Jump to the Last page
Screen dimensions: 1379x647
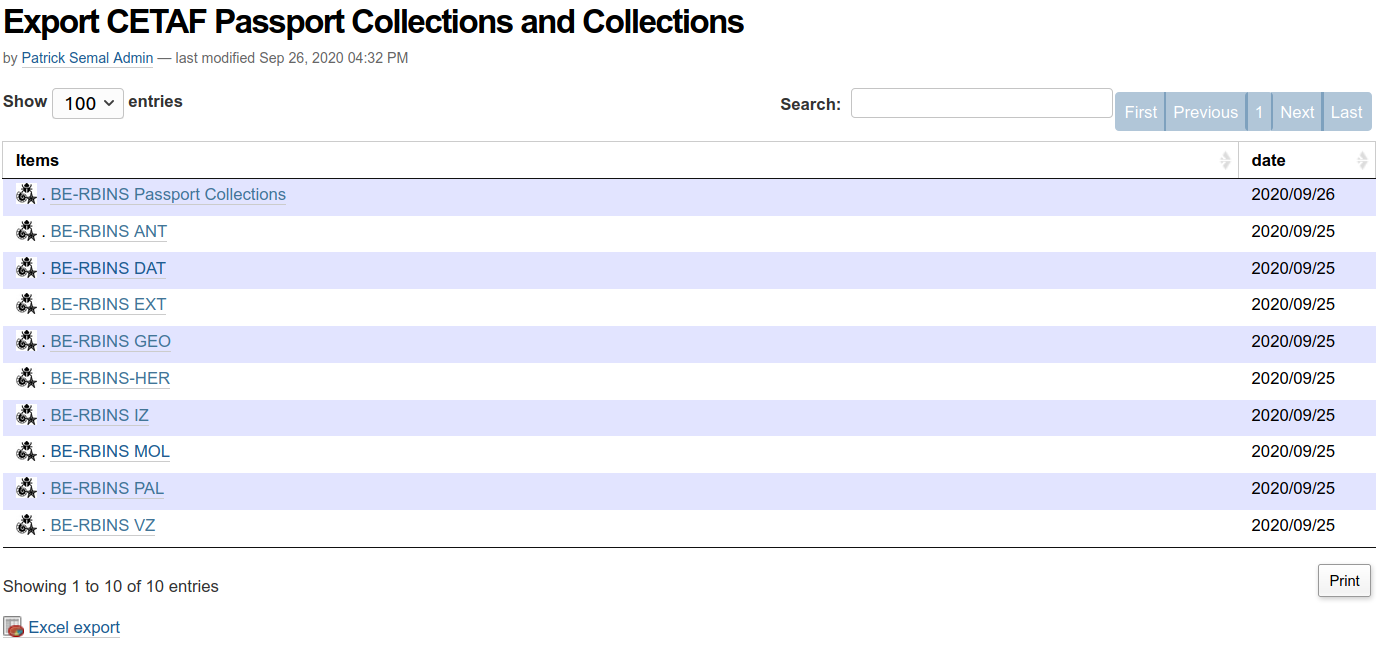1346,112
